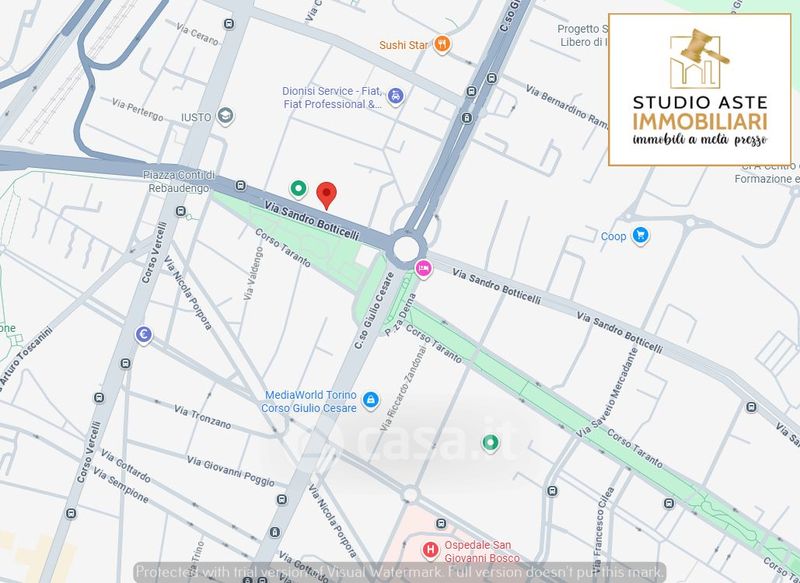Click the Ospedale San Giovanni Bosco label
The image size is (800, 583).
tap(482, 550)
